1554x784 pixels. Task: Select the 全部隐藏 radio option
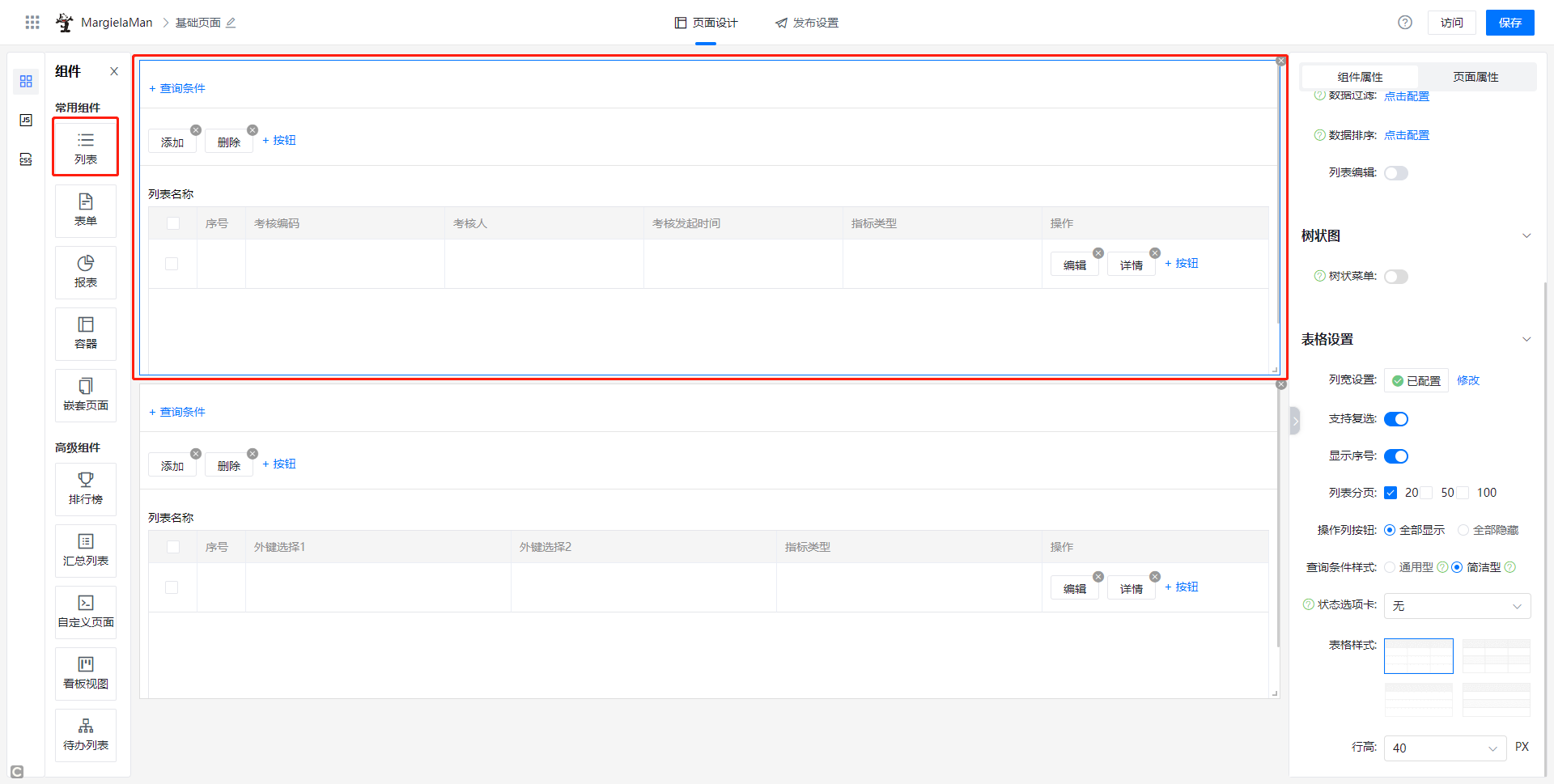[x=1463, y=530]
